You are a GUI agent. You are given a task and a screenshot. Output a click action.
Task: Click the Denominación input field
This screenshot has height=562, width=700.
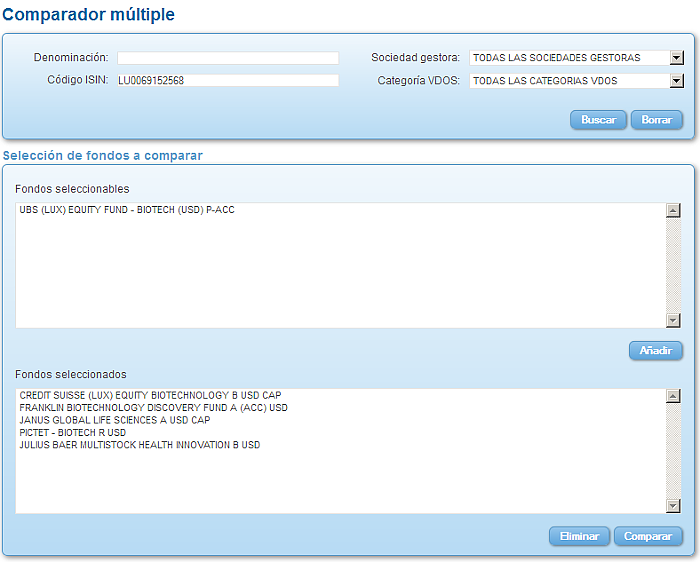228,58
